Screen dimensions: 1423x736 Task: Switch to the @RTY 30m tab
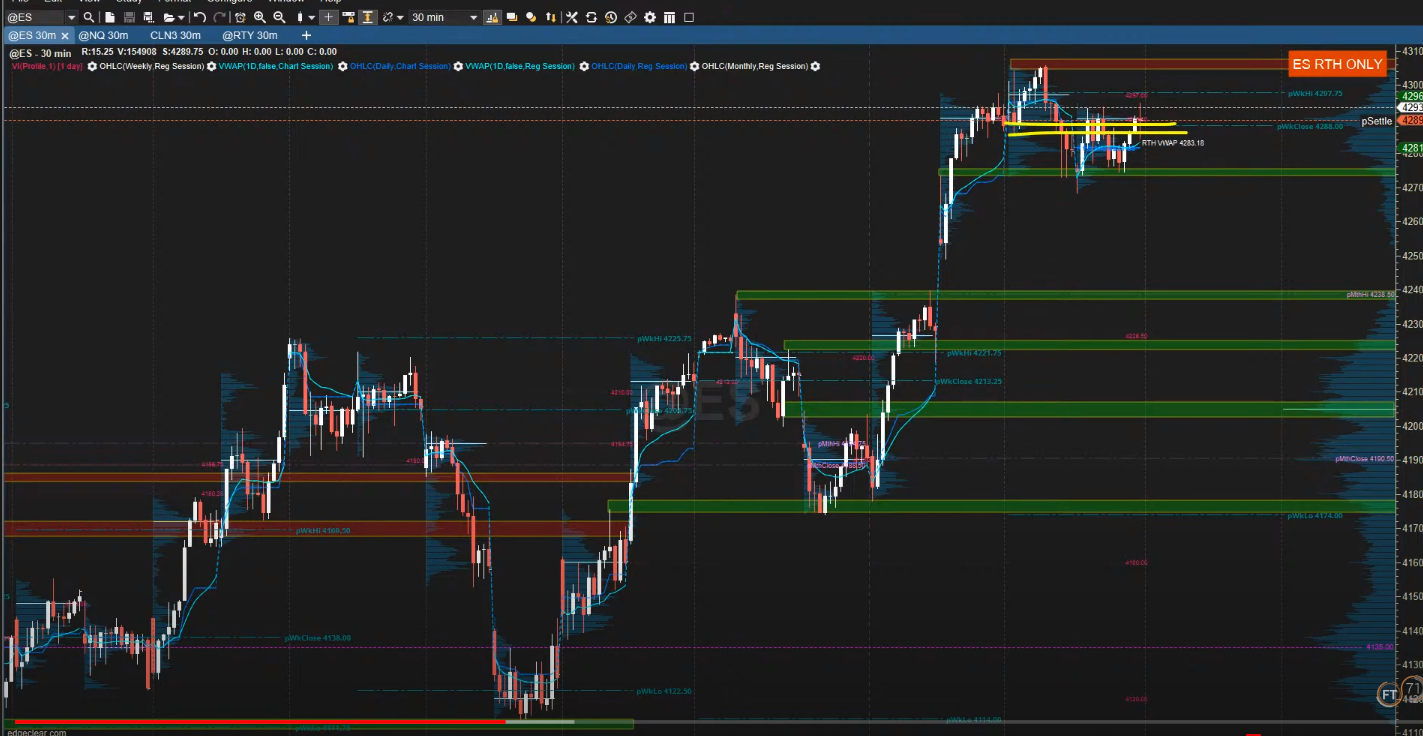pyautogui.click(x=250, y=35)
